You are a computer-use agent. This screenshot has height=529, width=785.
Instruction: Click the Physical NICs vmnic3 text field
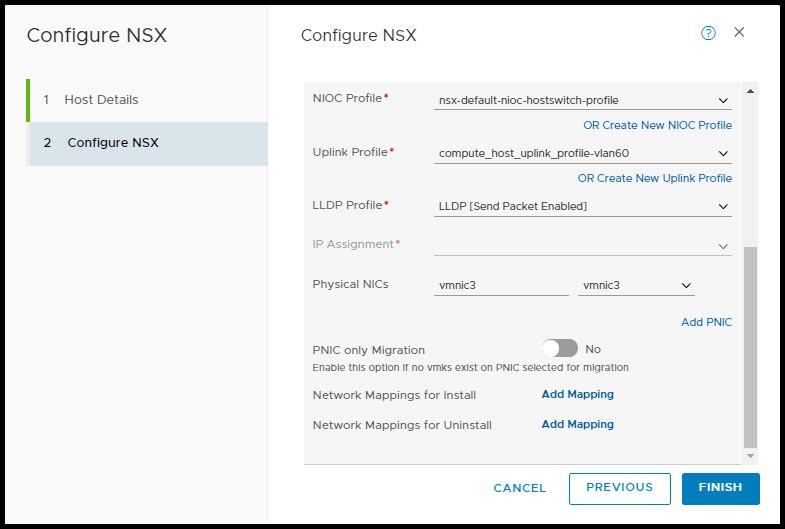coord(501,285)
